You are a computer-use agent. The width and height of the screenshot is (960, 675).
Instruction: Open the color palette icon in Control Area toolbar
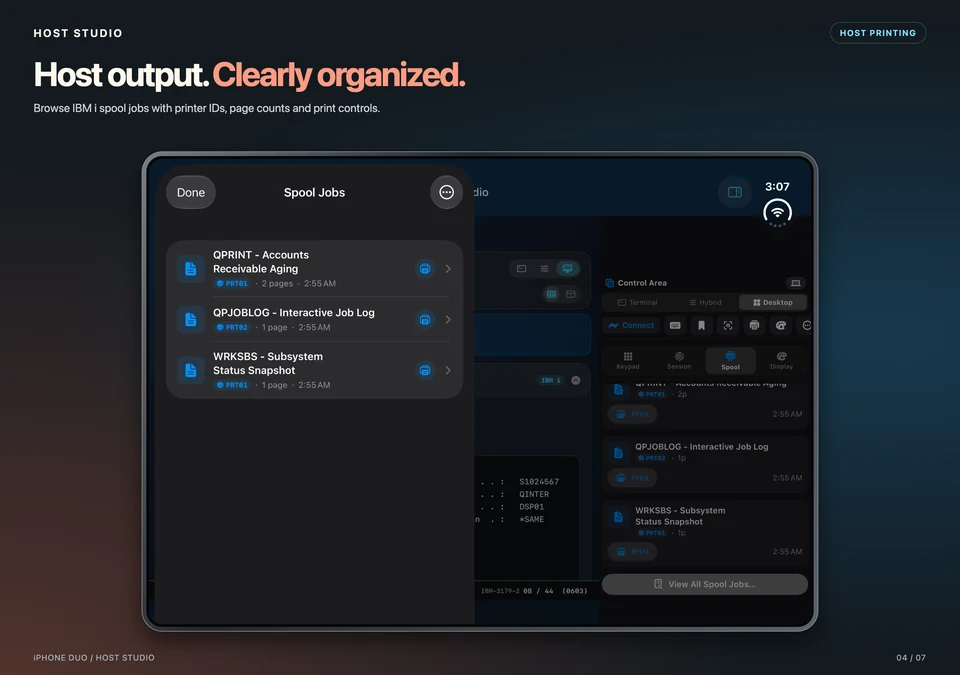(x=781, y=325)
